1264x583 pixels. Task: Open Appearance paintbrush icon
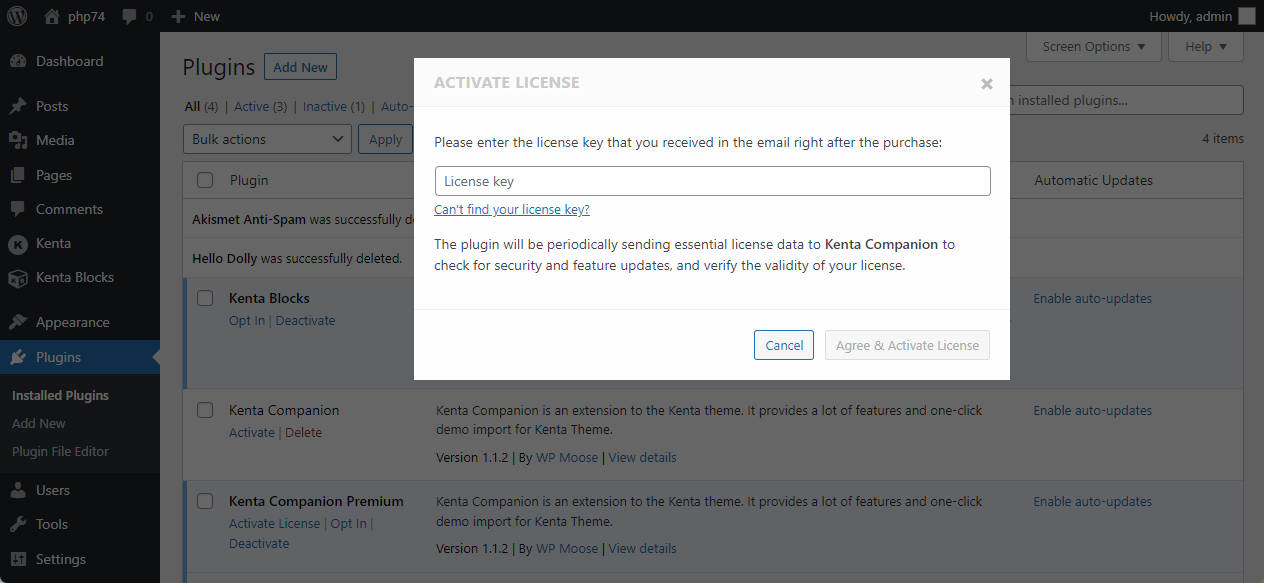pos(18,322)
